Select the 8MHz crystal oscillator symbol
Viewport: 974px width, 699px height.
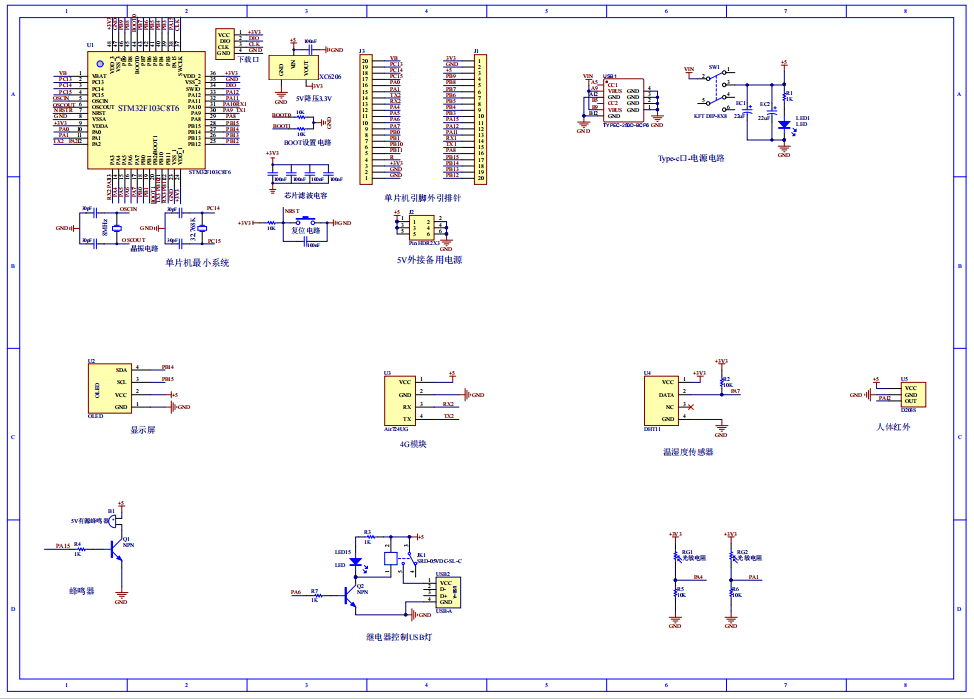(117, 229)
